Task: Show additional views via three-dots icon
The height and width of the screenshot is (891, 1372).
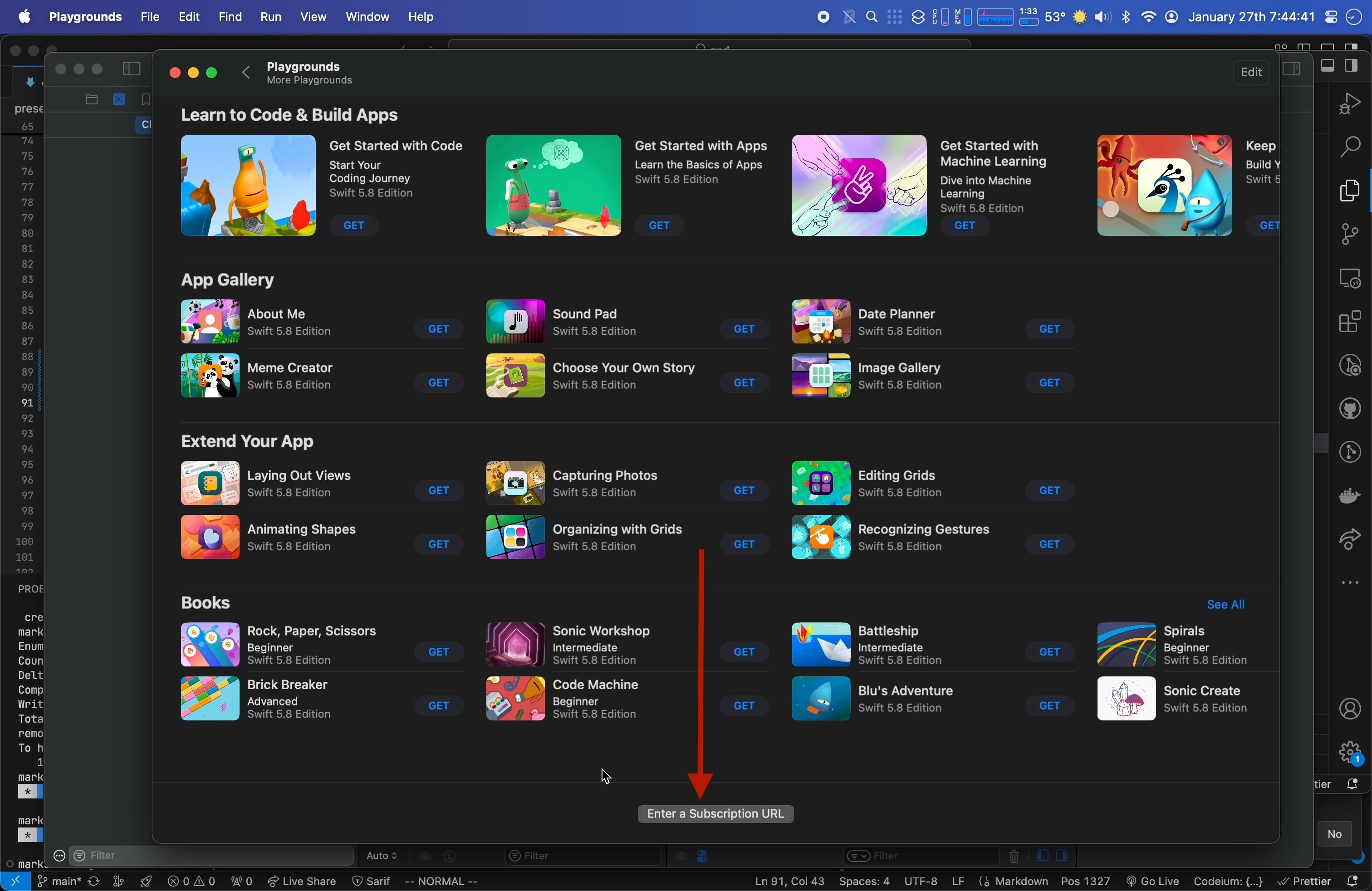Action: pos(1350,583)
